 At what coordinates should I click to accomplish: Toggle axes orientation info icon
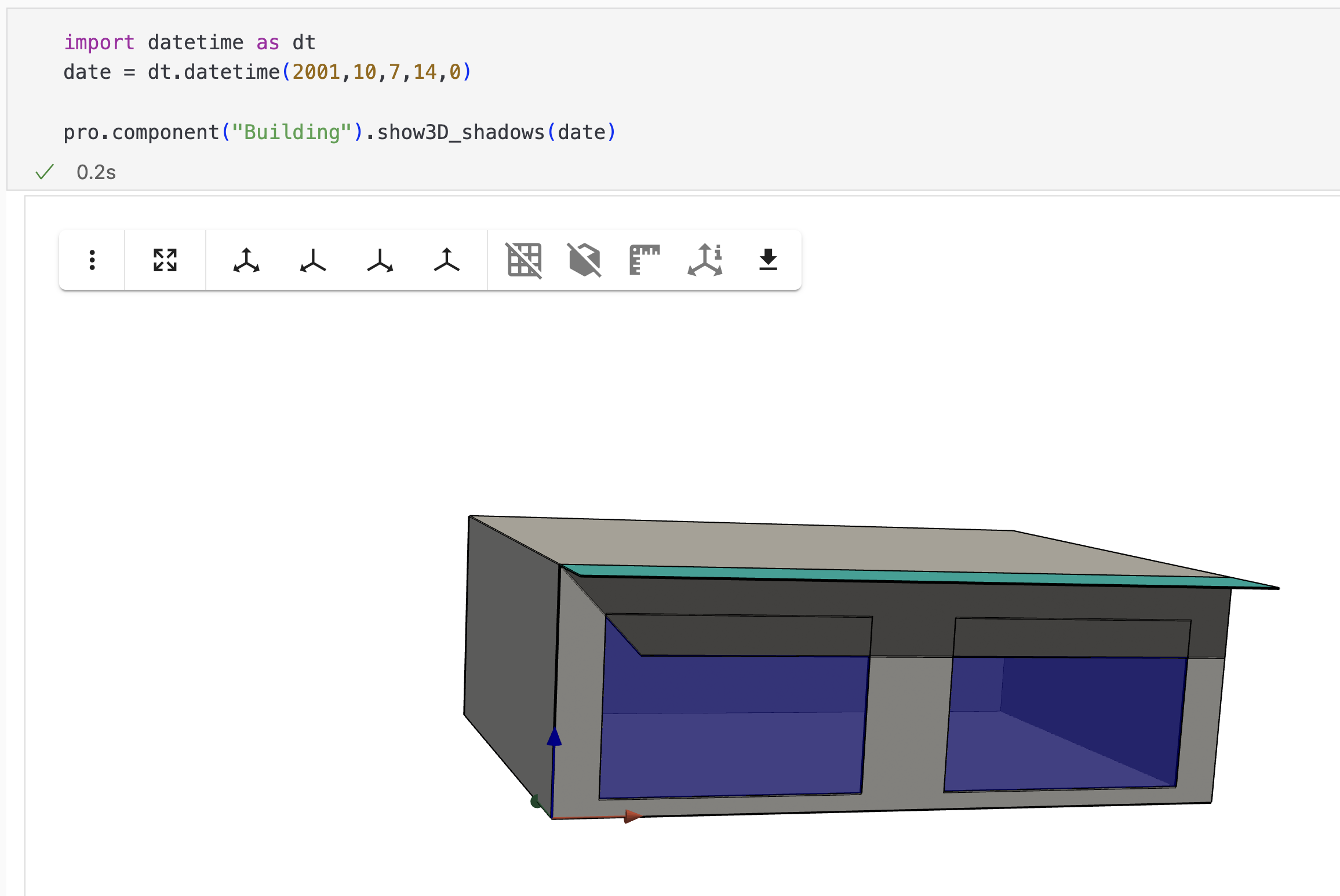point(705,260)
